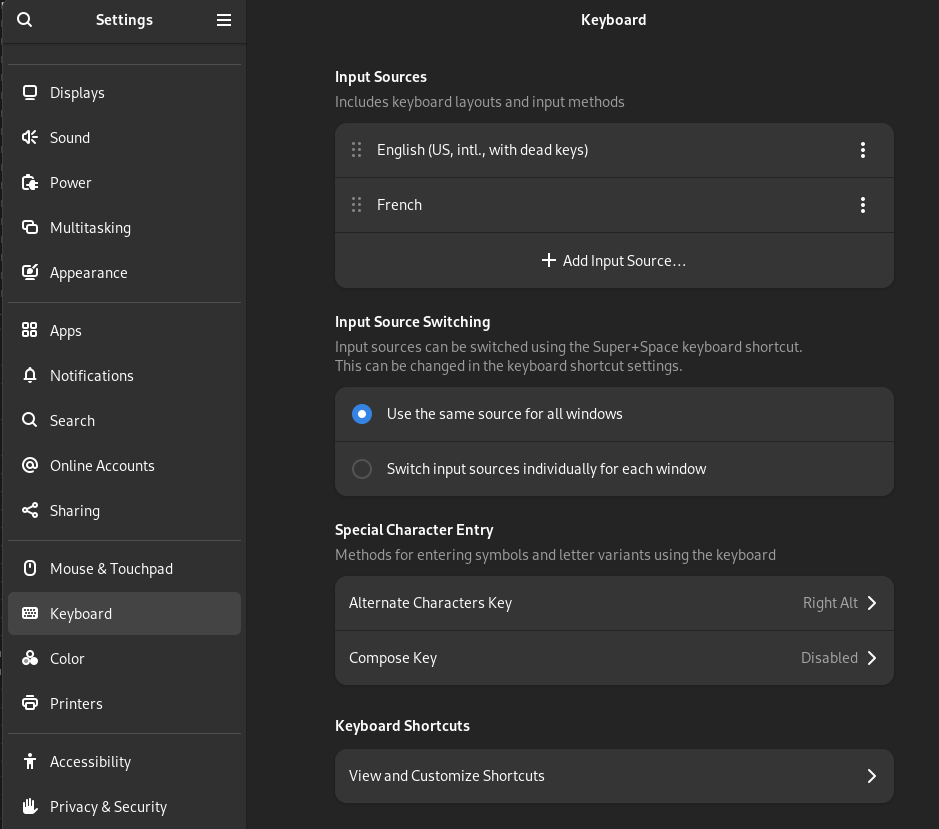Open Online Accounts settings

tap(125, 465)
